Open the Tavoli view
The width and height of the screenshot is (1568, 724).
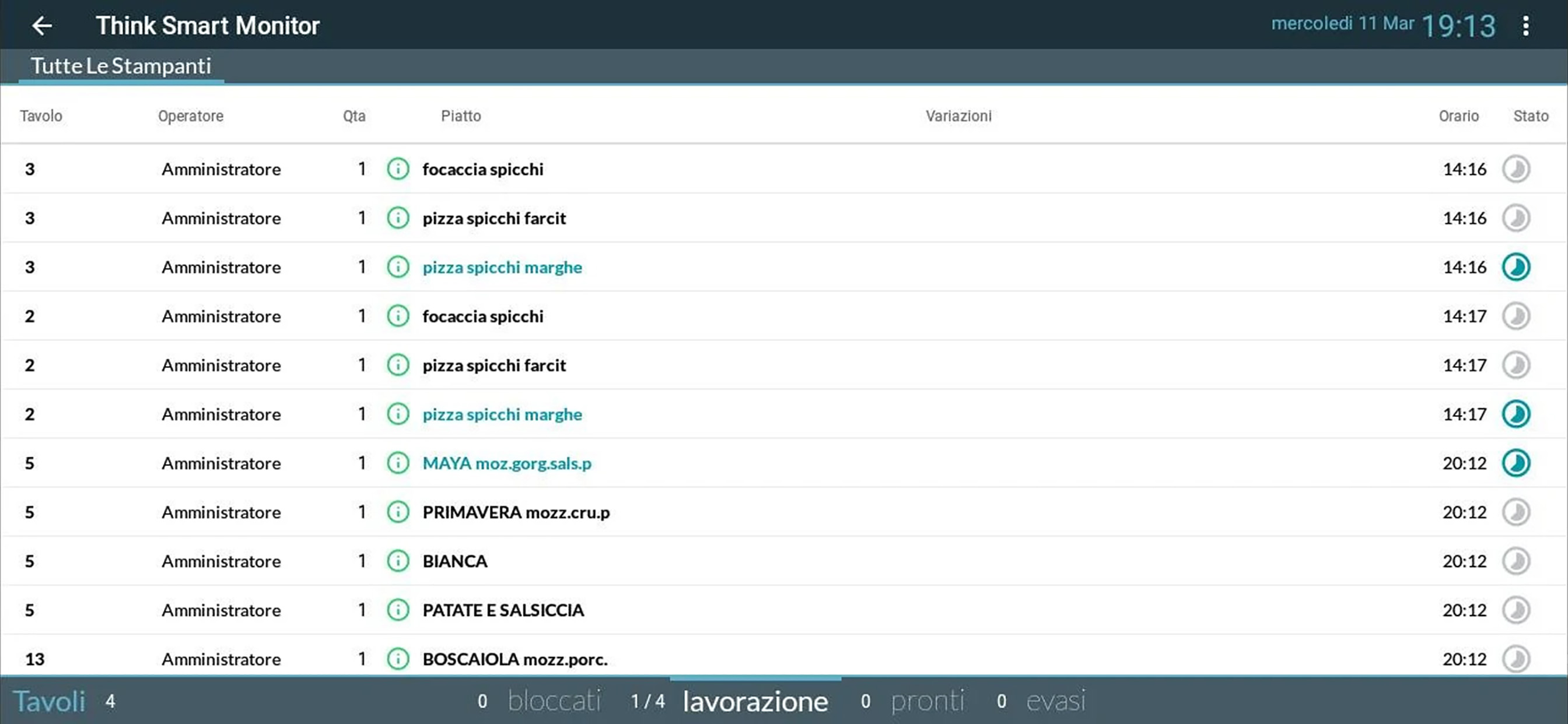pyautogui.click(x=50, y=701)
